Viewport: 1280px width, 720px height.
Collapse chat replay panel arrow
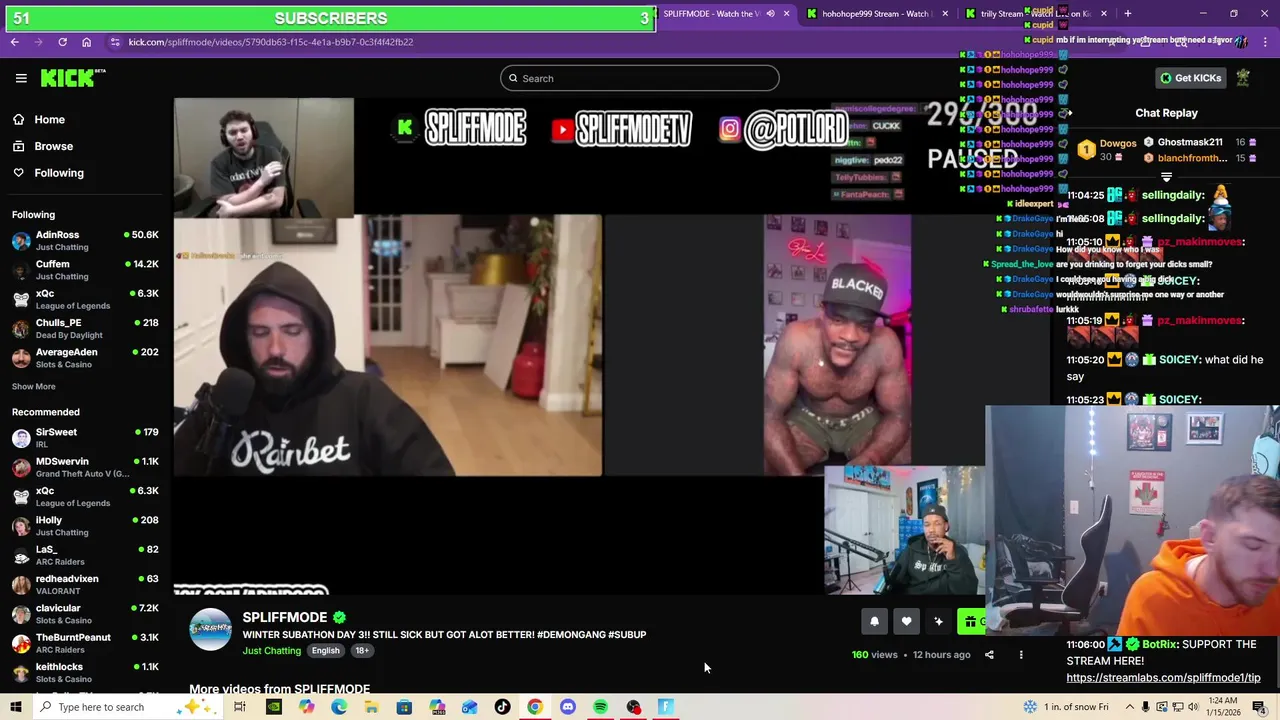pyautogui.click(x=1068, y=113)
